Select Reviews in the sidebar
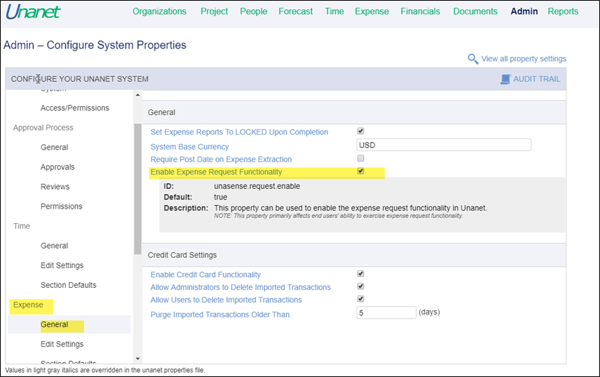Viewport: 600px width, 377px height. pyautogui.click(x=55, y=187)
